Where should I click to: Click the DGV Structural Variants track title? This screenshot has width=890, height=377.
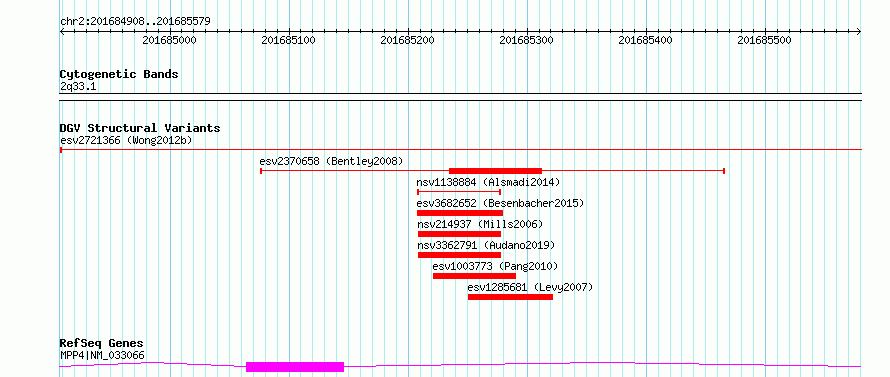coord(140,128)
